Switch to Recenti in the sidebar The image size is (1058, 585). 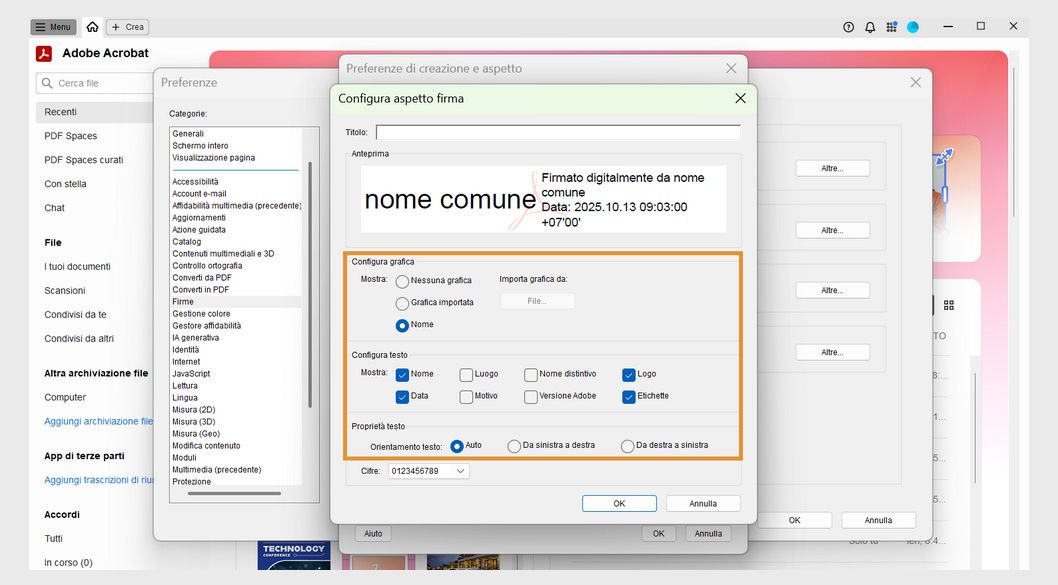coord(62,111)
